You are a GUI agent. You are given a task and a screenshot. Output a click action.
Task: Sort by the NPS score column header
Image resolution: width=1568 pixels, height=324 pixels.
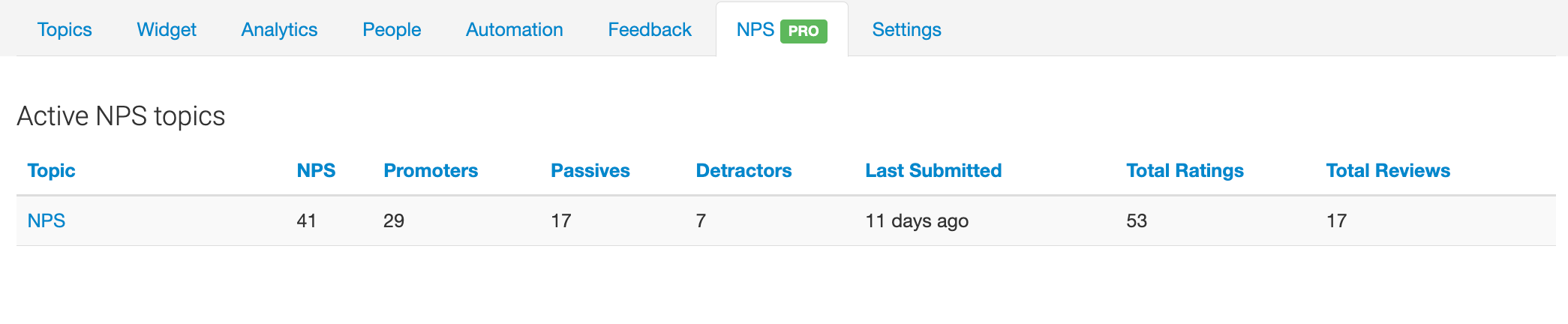tap(316, 171)
